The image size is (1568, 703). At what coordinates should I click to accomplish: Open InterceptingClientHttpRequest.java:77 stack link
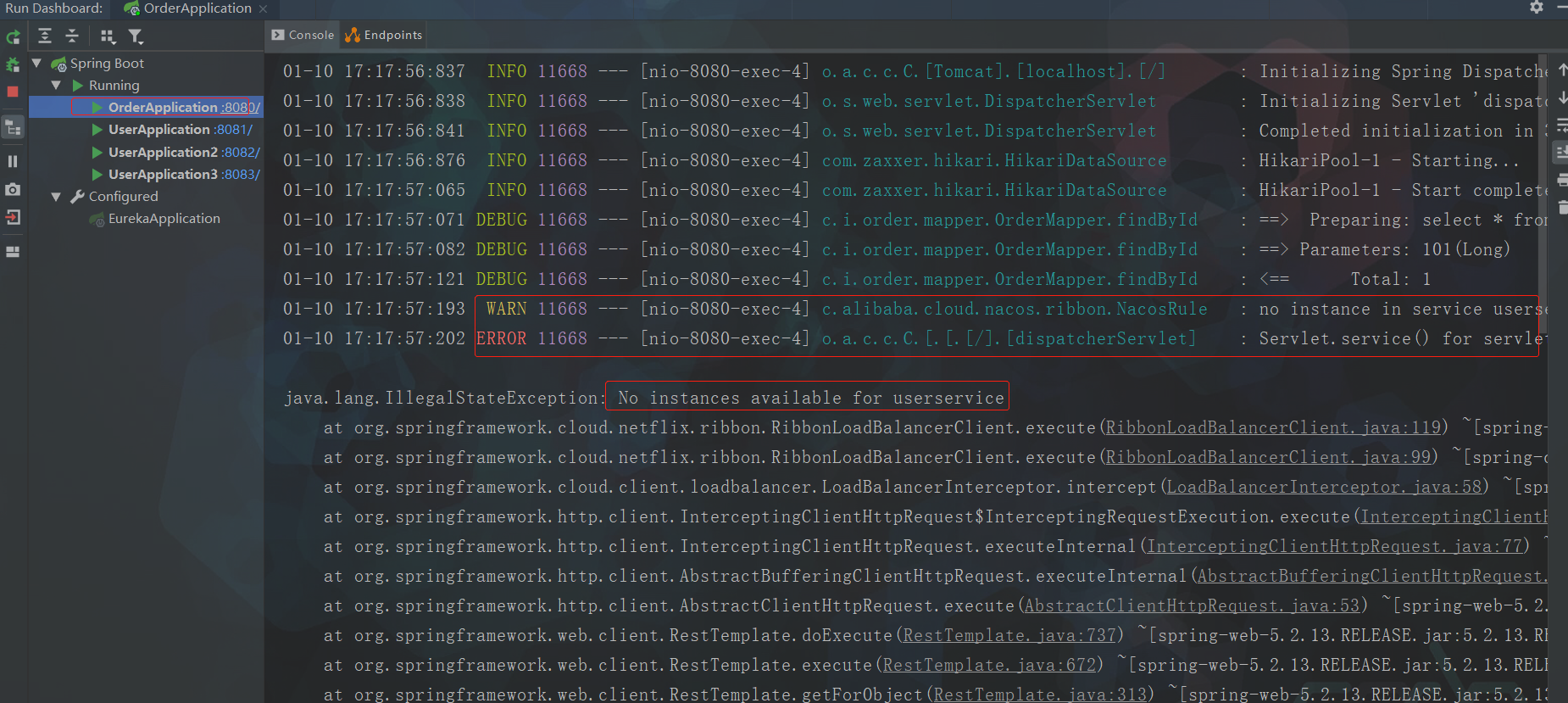click(x=1335, y=546)
